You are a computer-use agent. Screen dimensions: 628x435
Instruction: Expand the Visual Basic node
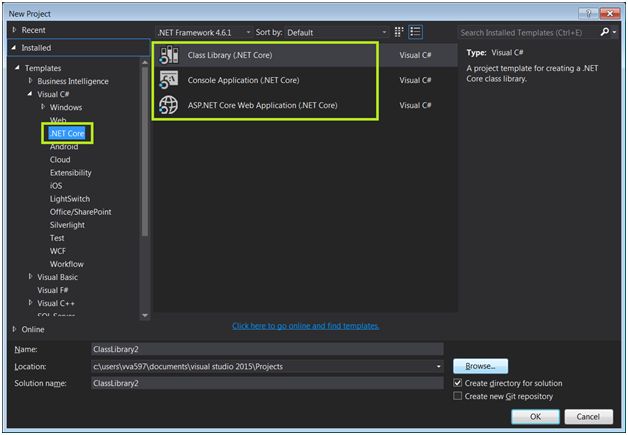(x=30, y=276)
